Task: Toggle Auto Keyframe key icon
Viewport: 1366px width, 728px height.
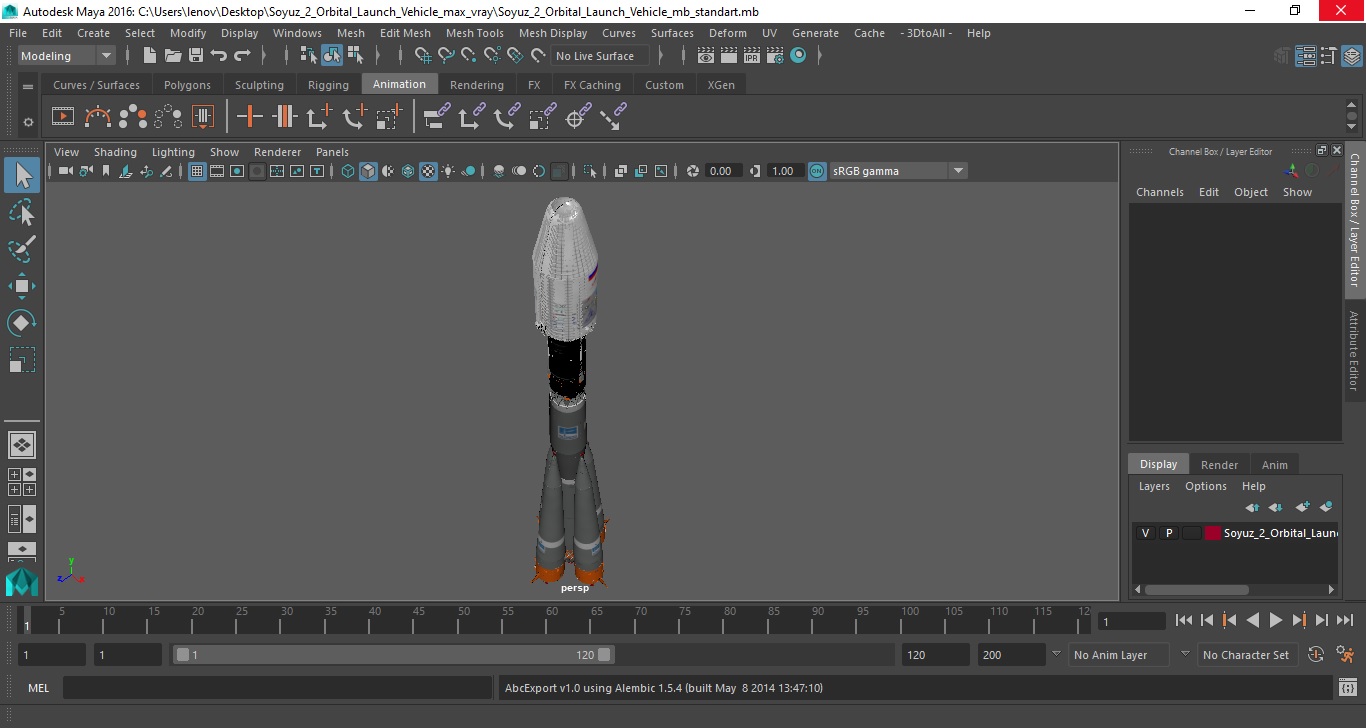Action: (1316, 655)
